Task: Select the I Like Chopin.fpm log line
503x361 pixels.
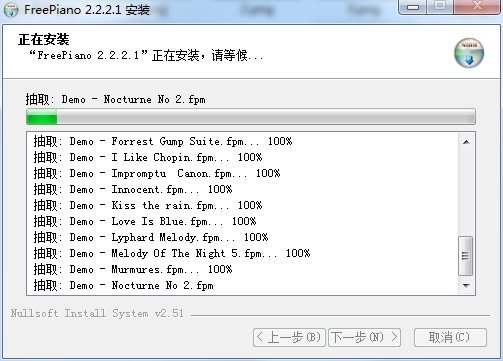Action: [148, 157]
